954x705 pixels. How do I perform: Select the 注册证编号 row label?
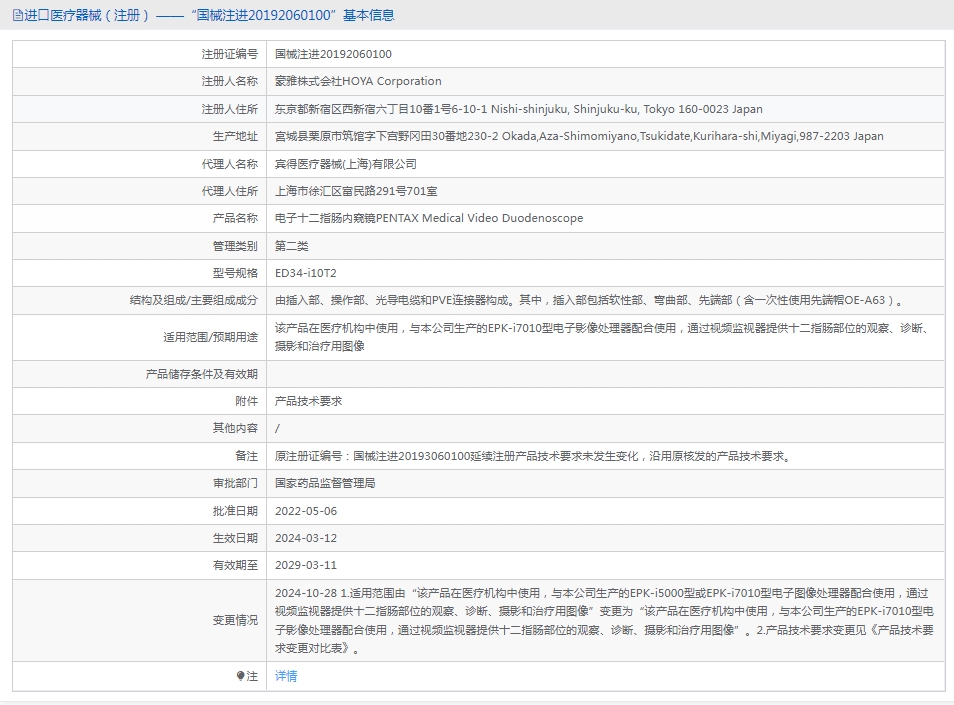[229, 54]
